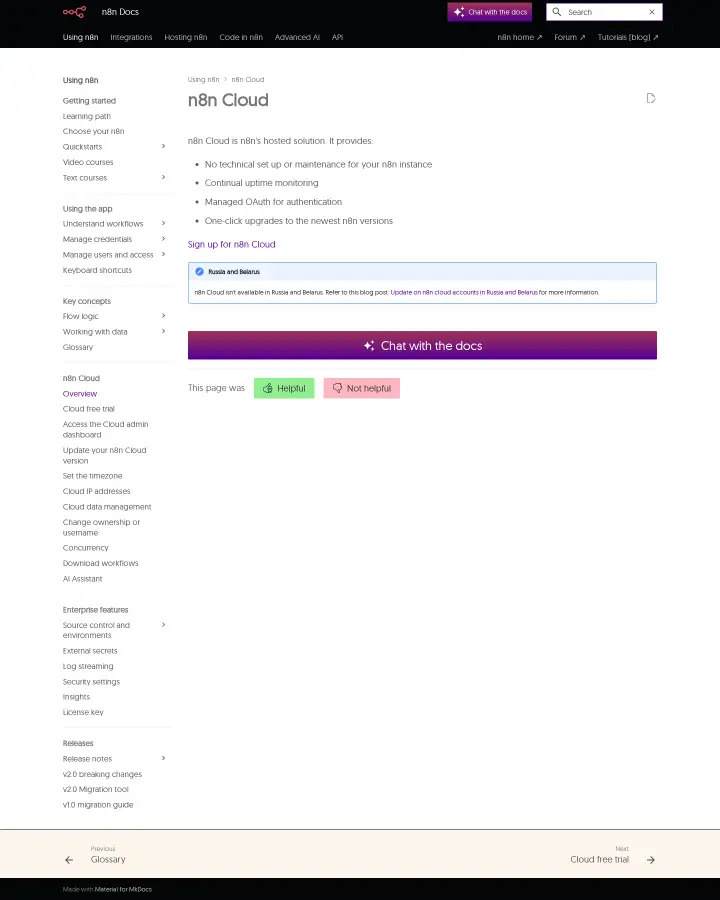Open the Forum external link
This screenshot has width=720, height=900.
coord(570,37)
